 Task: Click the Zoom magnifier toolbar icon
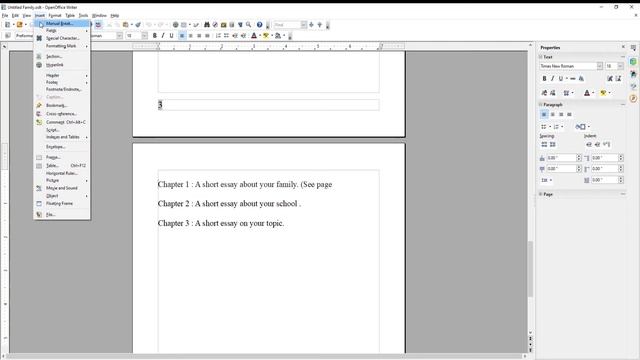[248, 25]
